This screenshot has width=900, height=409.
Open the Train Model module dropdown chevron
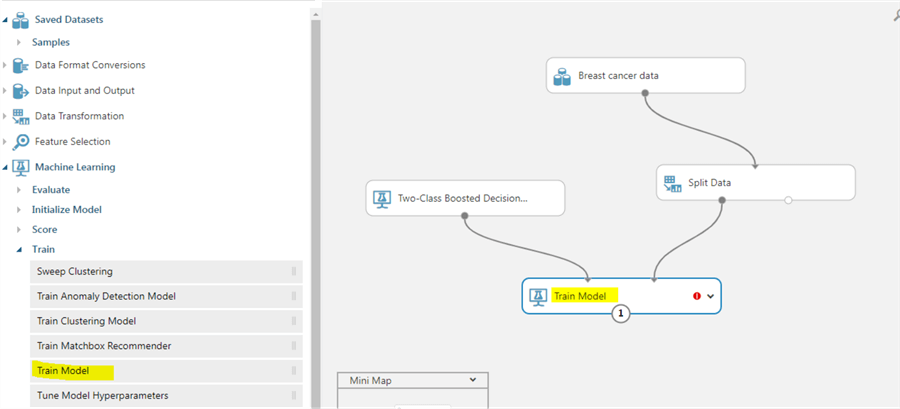pyautogui.click(x=711, y=297)
